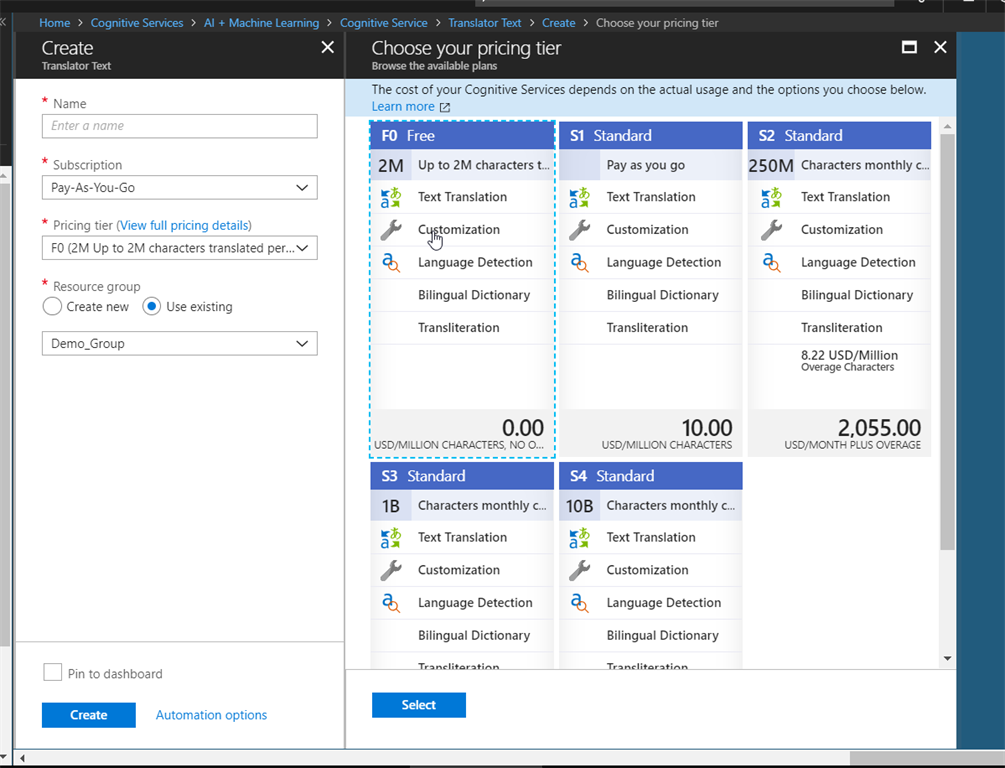Click the Language Detection icon in S3 Standard card
The height and width of the screenshot is (768, 1005).
390,603
